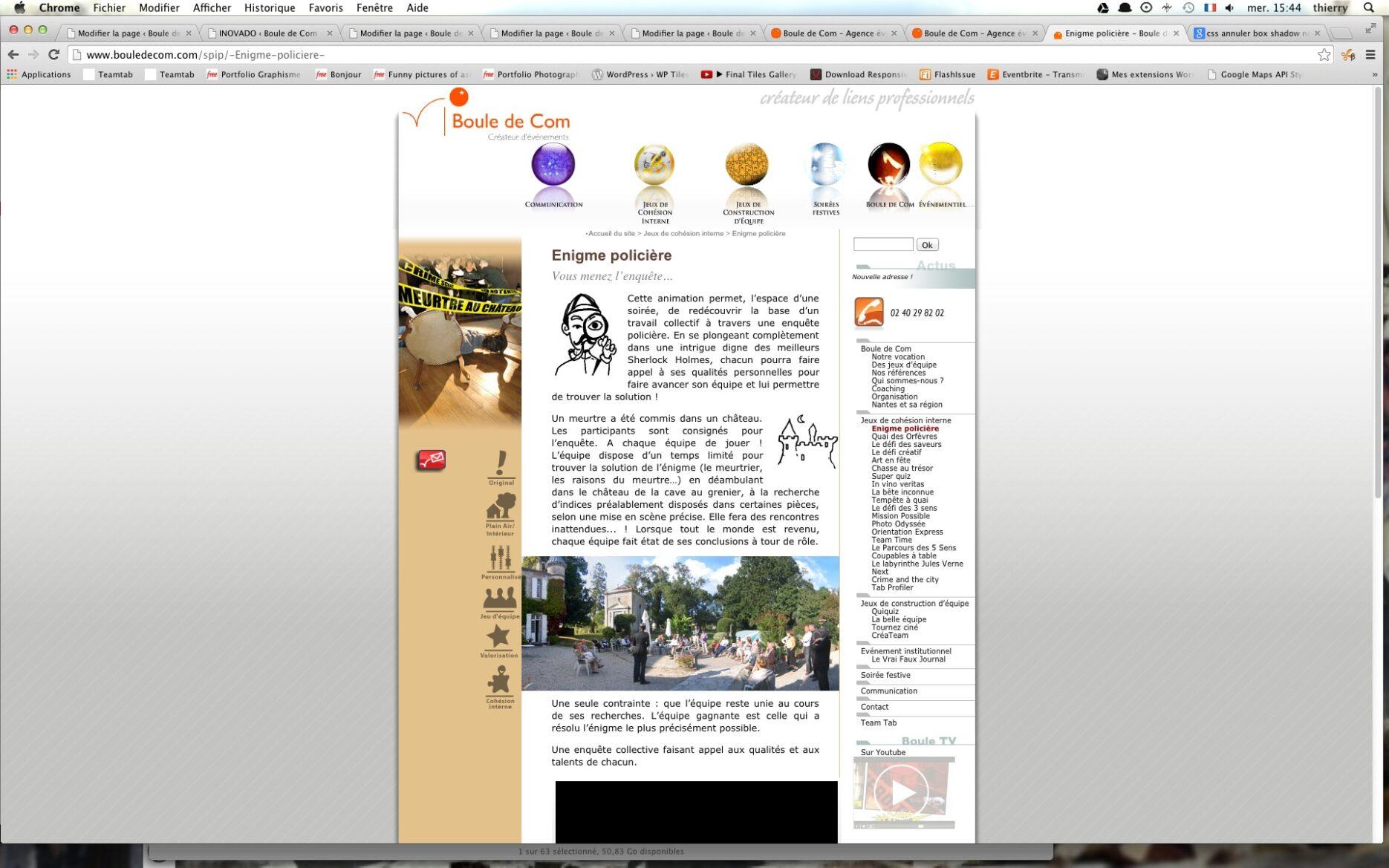Click the Personnalisé sliders icon
Screen dimensions: 1389x868
pyautogui.click(x=501, y=561)
